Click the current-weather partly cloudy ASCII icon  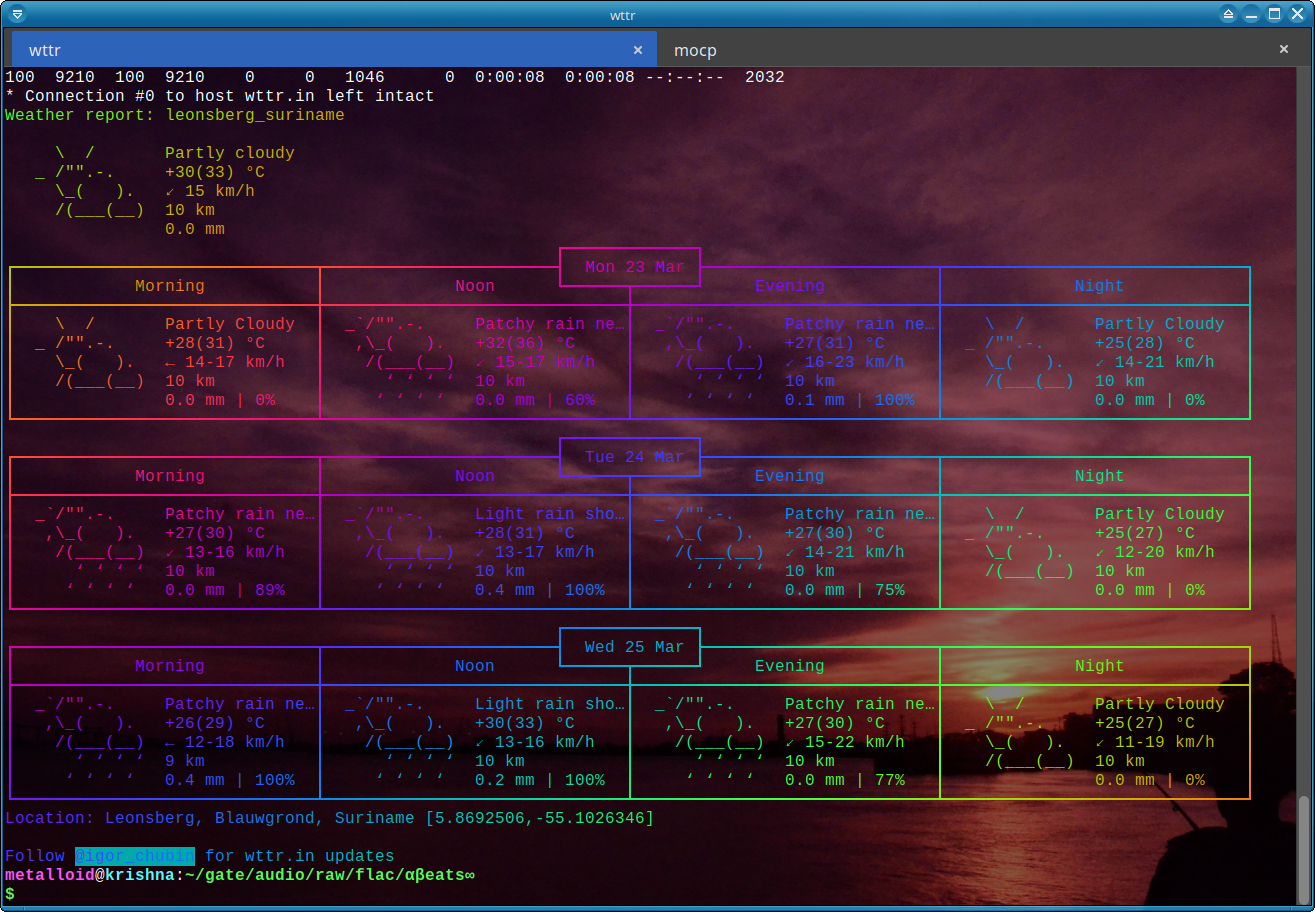click(90, 182)
